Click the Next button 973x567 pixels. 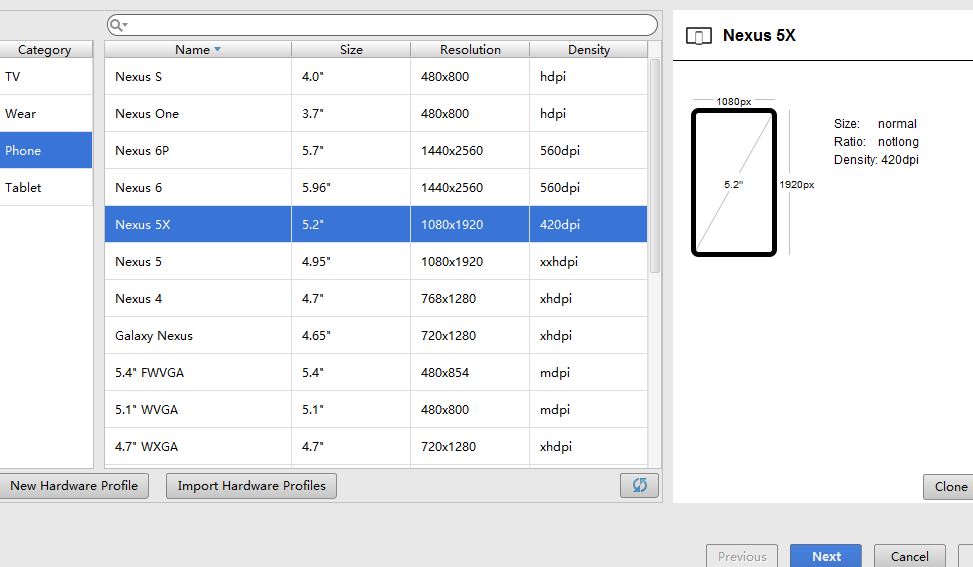coord(826,556)
